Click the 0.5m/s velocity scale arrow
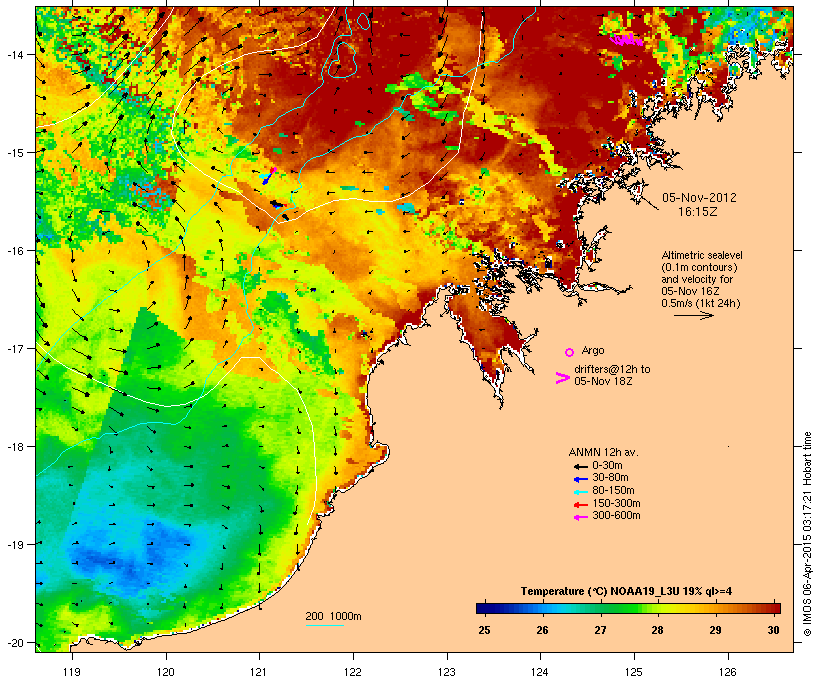This screenshot has height=680, width=820. [693, 315]
